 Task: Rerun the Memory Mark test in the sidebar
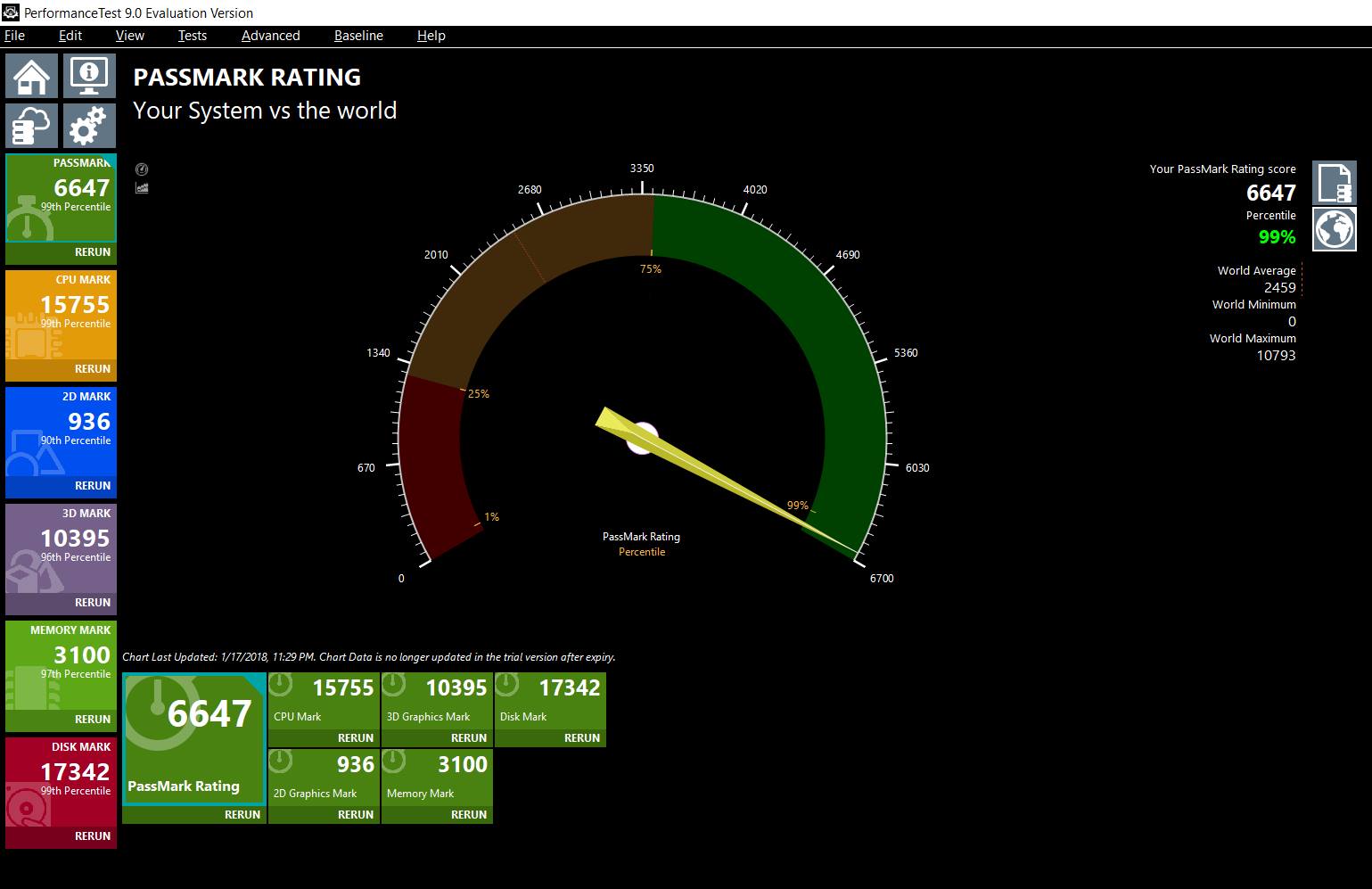93,720
